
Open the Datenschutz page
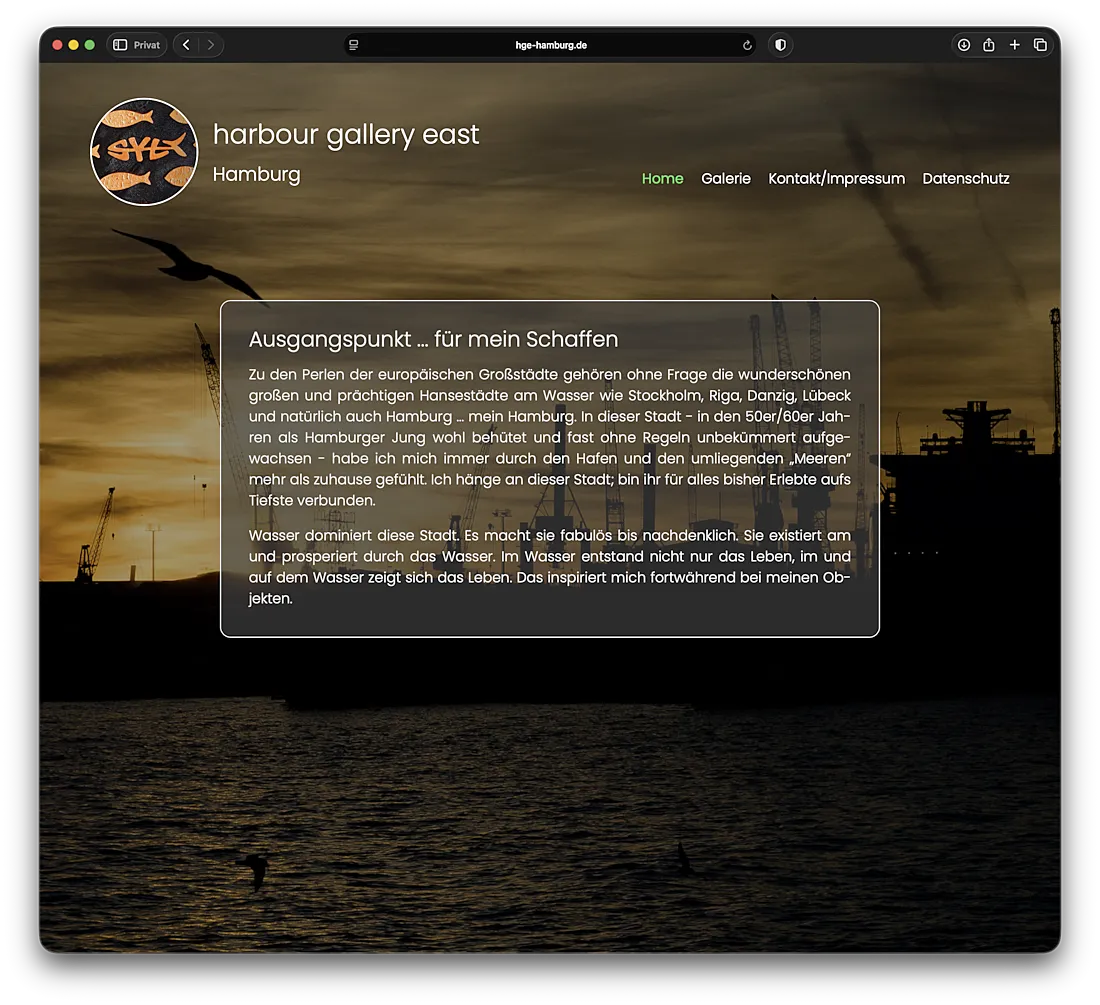click(x=965, y=179)
